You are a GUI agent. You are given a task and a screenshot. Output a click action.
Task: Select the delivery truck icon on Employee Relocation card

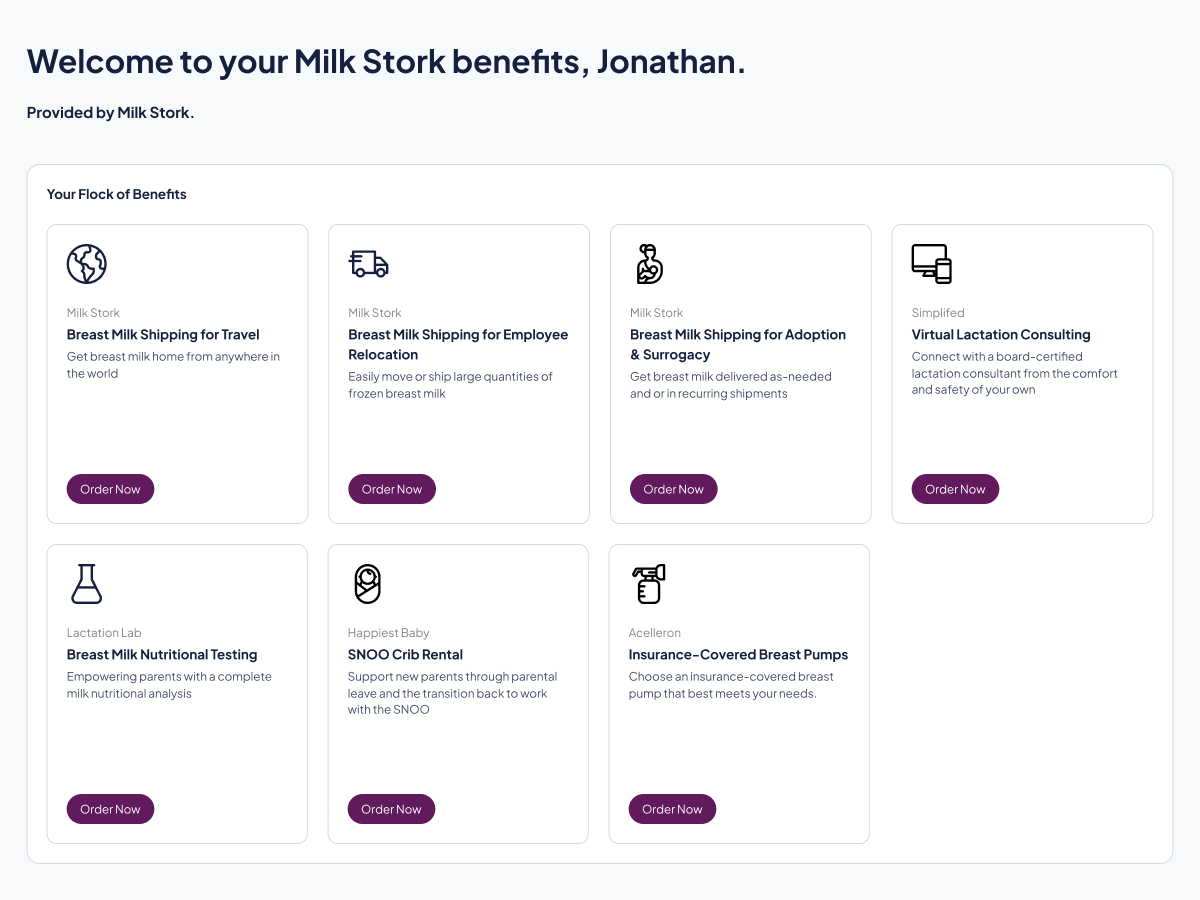pos(368,263)
